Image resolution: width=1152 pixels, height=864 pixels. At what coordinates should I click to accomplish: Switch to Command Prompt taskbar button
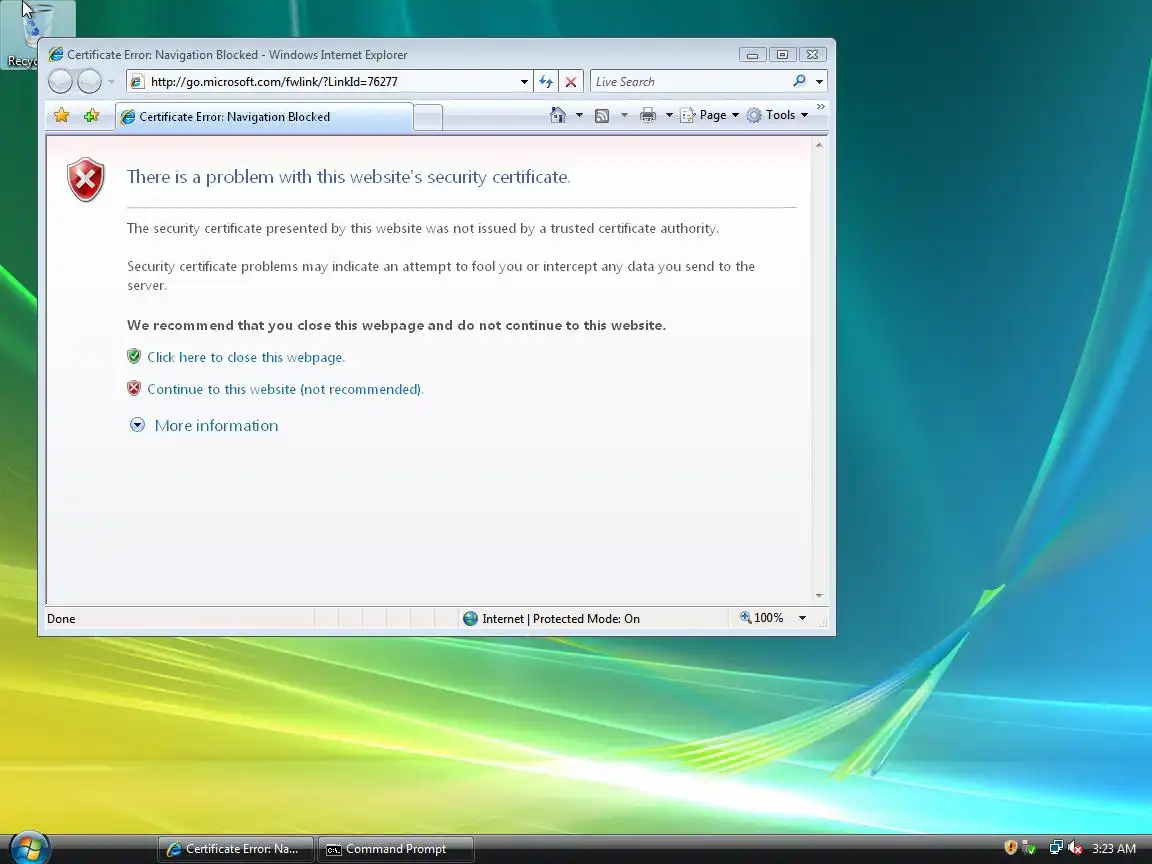coord(395,849)
